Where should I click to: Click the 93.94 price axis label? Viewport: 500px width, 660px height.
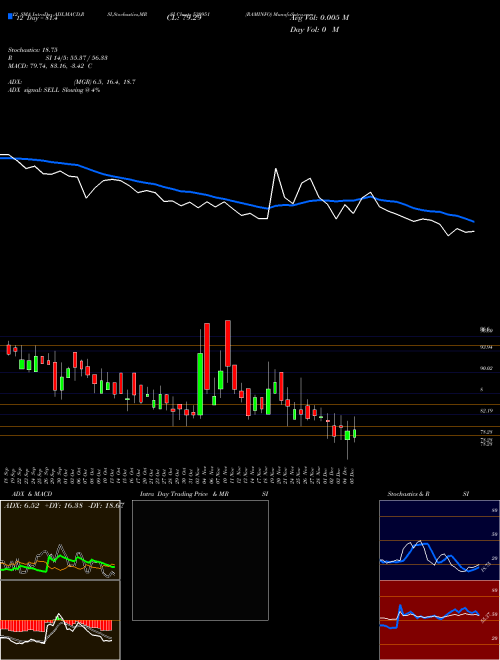pyautogui.click(x=487, y=347)
